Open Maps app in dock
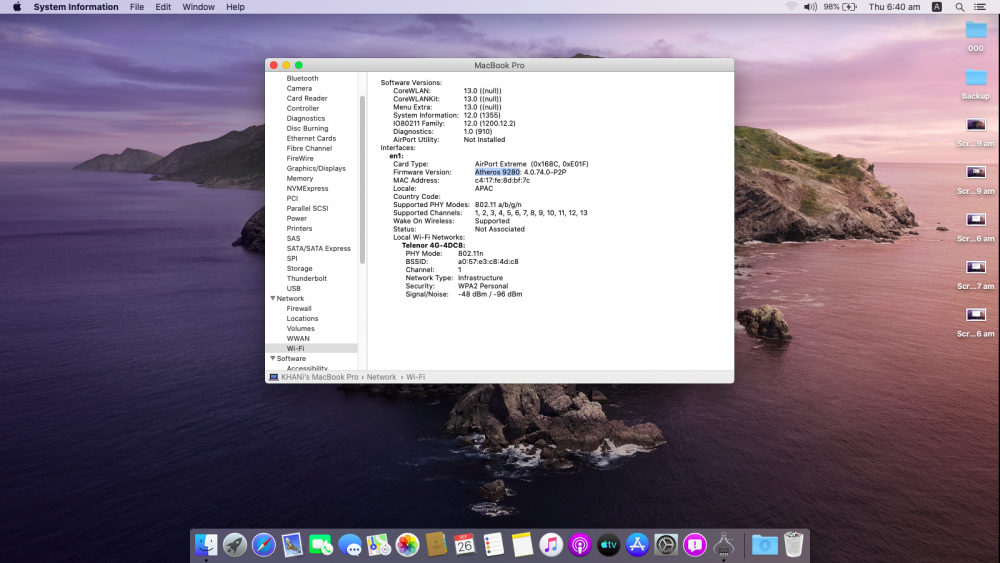Screen dimensions: 1000x563 (378, 545)
